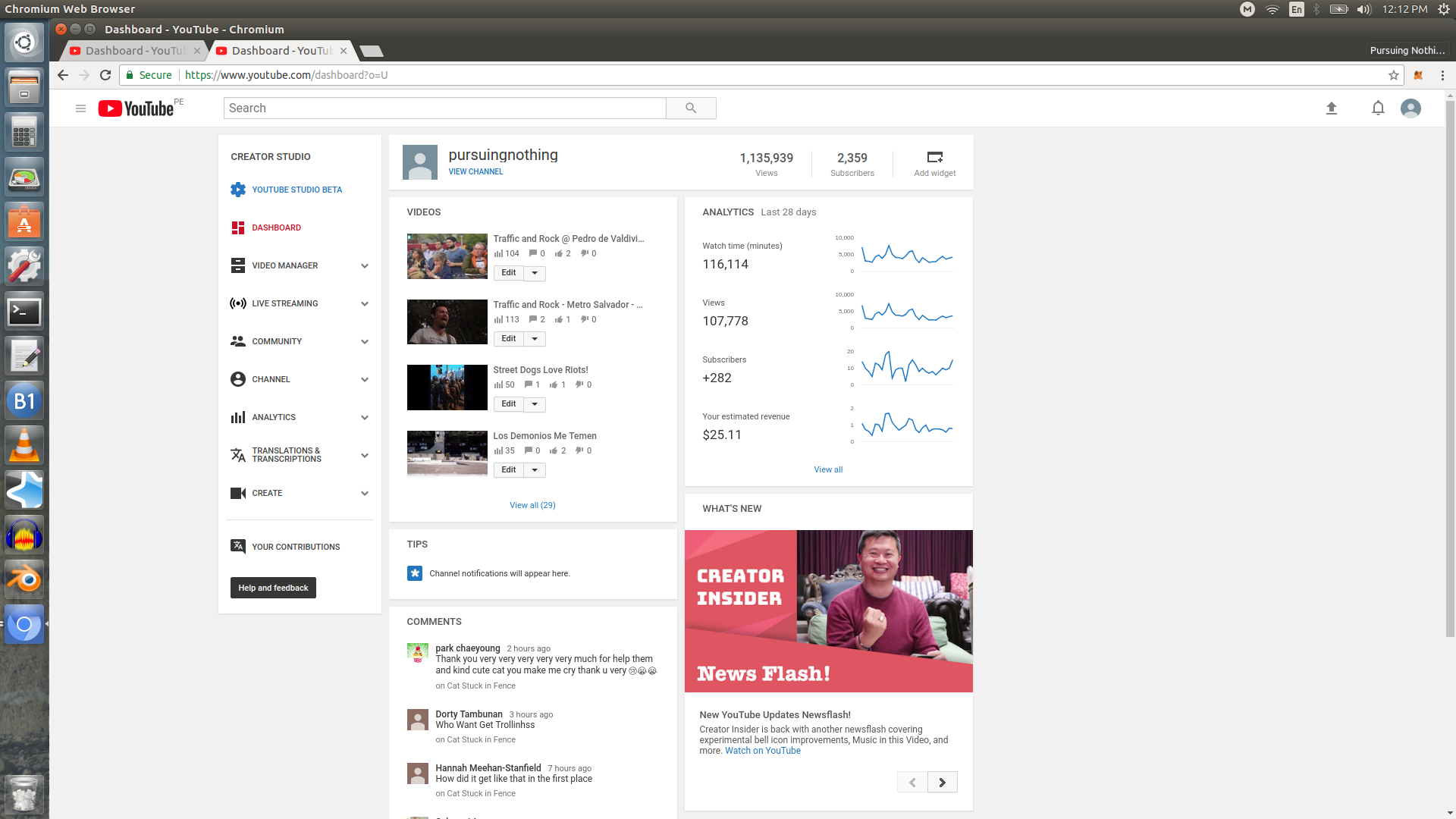Open Your Contributions menu item
The height and width of the screenshot is (819, 1456).
coord(296,547)
